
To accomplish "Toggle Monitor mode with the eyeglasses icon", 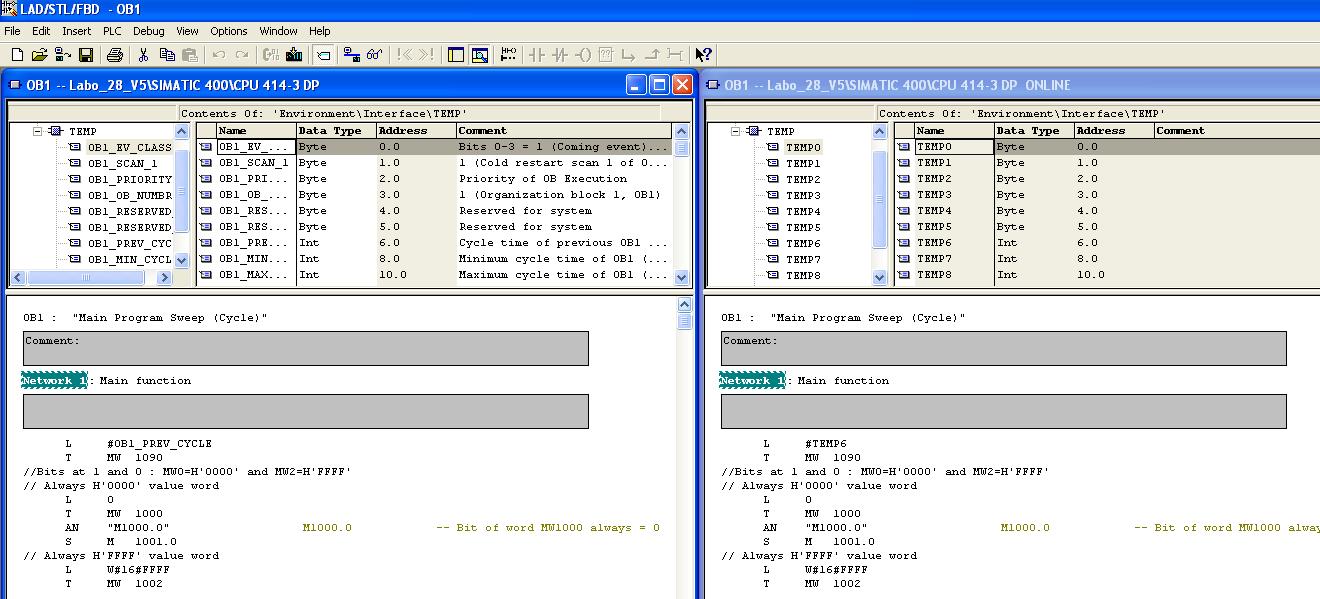I will pyautogui.click(x=375, y=55).
